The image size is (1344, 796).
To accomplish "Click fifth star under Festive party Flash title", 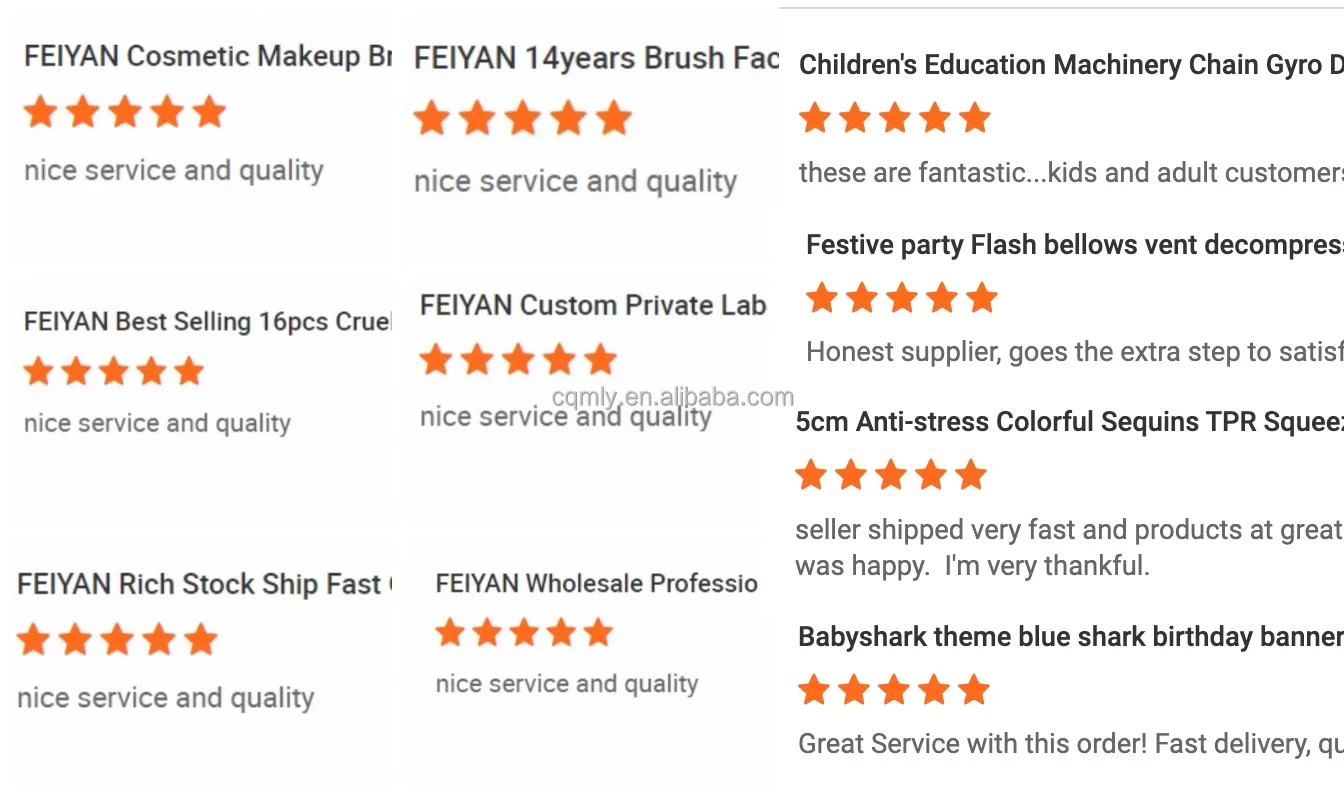I will pyautogui.click(x=982, y=298).
